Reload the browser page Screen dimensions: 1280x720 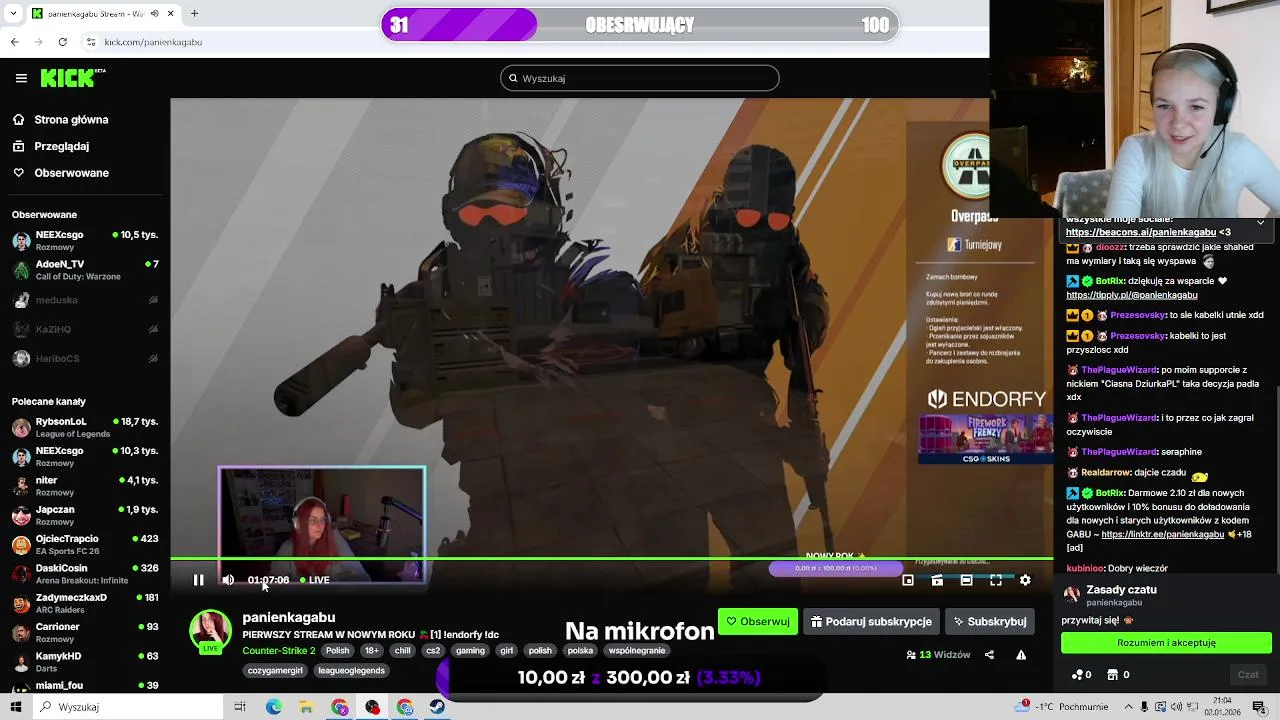[x=62, y=42]
